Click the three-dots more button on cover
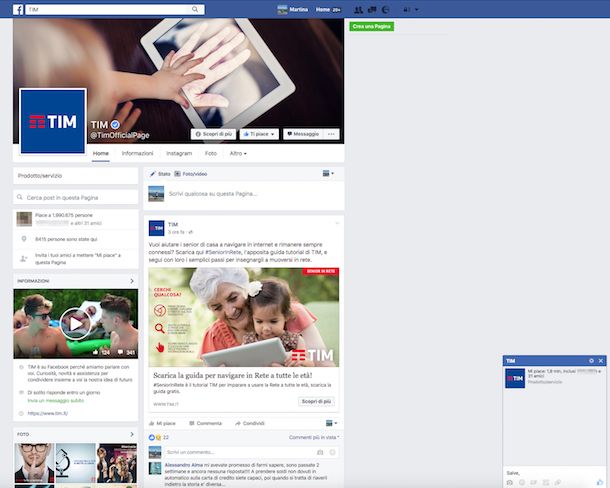The image size is (610, 488). (331, 134)
